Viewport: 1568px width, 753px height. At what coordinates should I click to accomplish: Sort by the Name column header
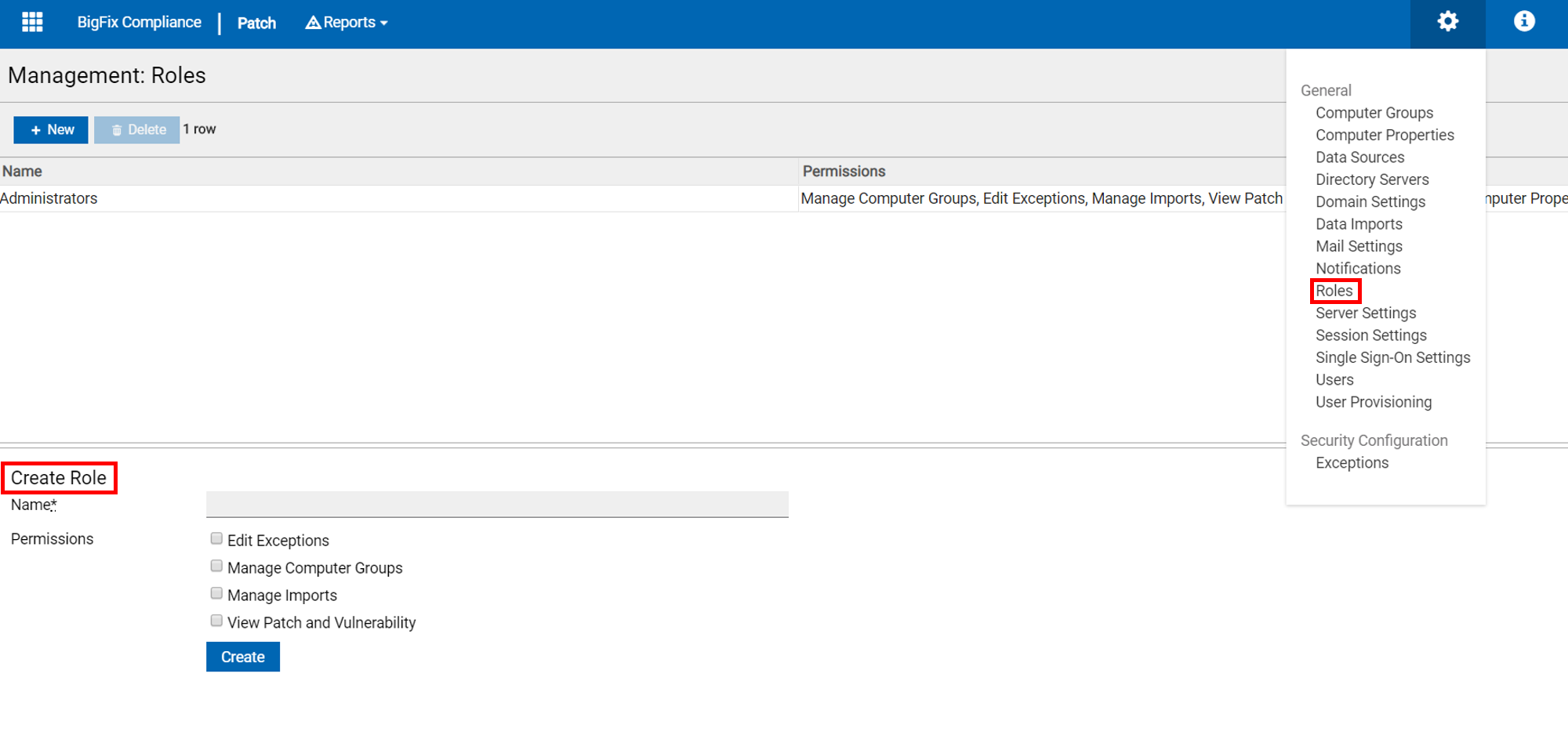point(22,171)
